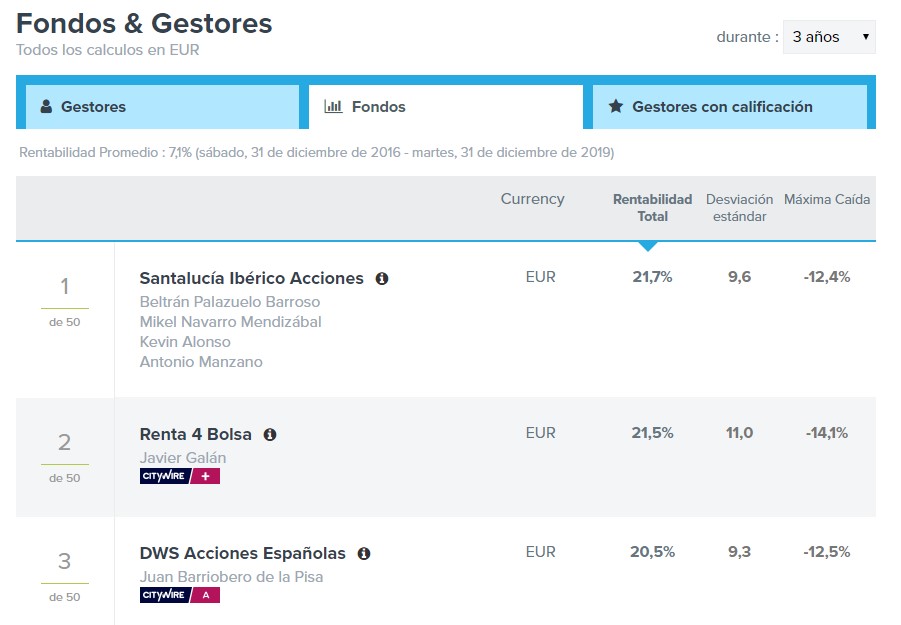Click the 21,7% total return value
Image resolution: width=901 pixels, height=625 pixels.
652,277
